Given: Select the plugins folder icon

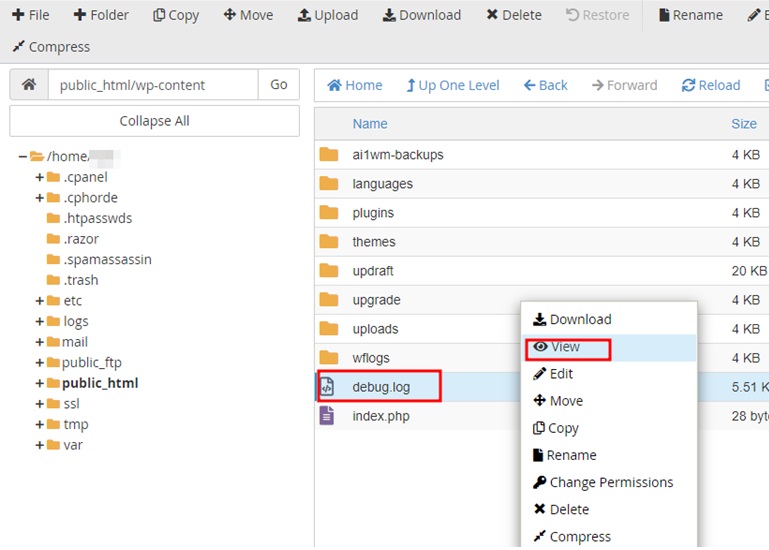Looking at the screenshot, I should [x=329, y=212].
